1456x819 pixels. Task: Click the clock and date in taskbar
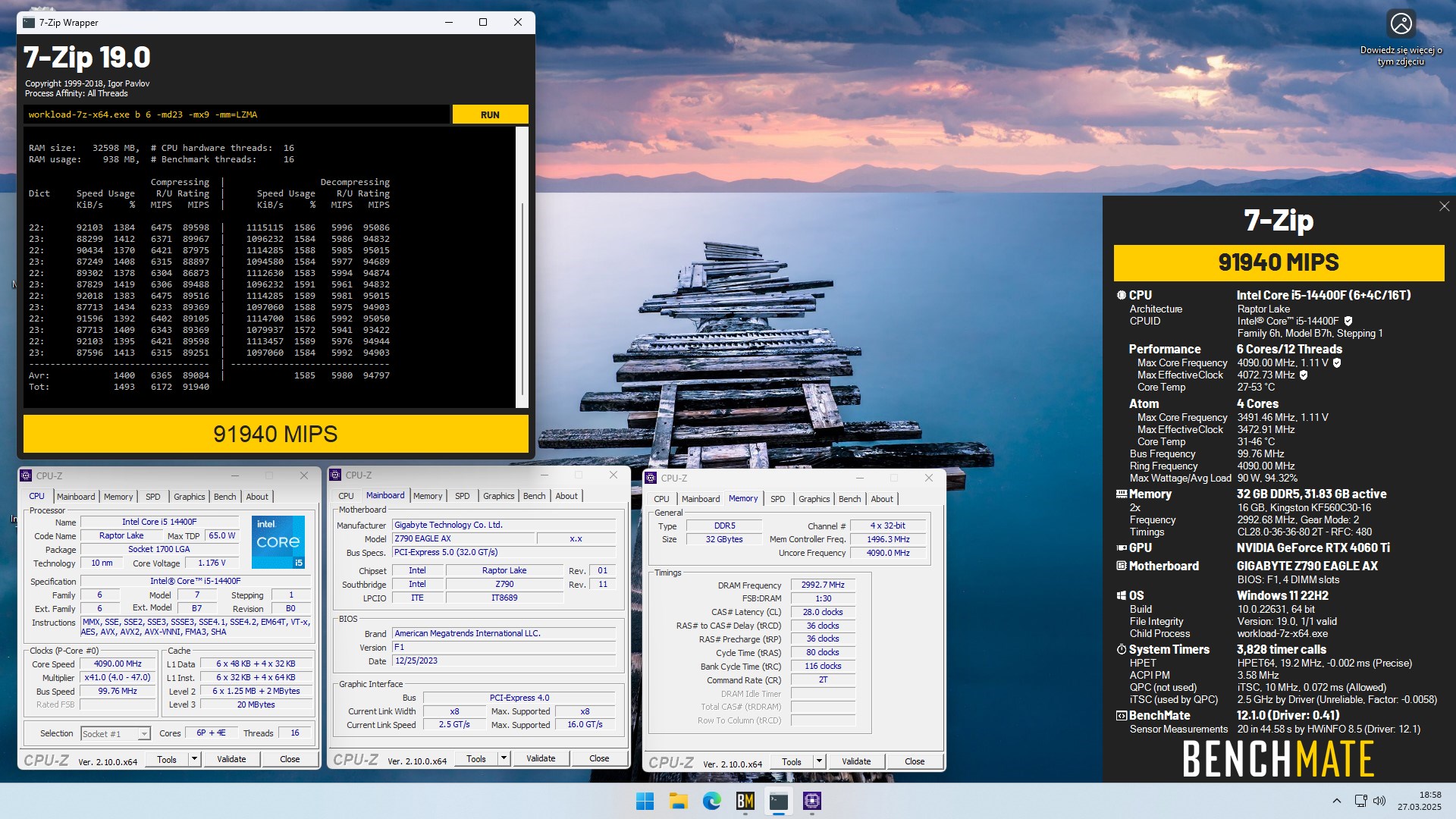(x=1419, y=801)
